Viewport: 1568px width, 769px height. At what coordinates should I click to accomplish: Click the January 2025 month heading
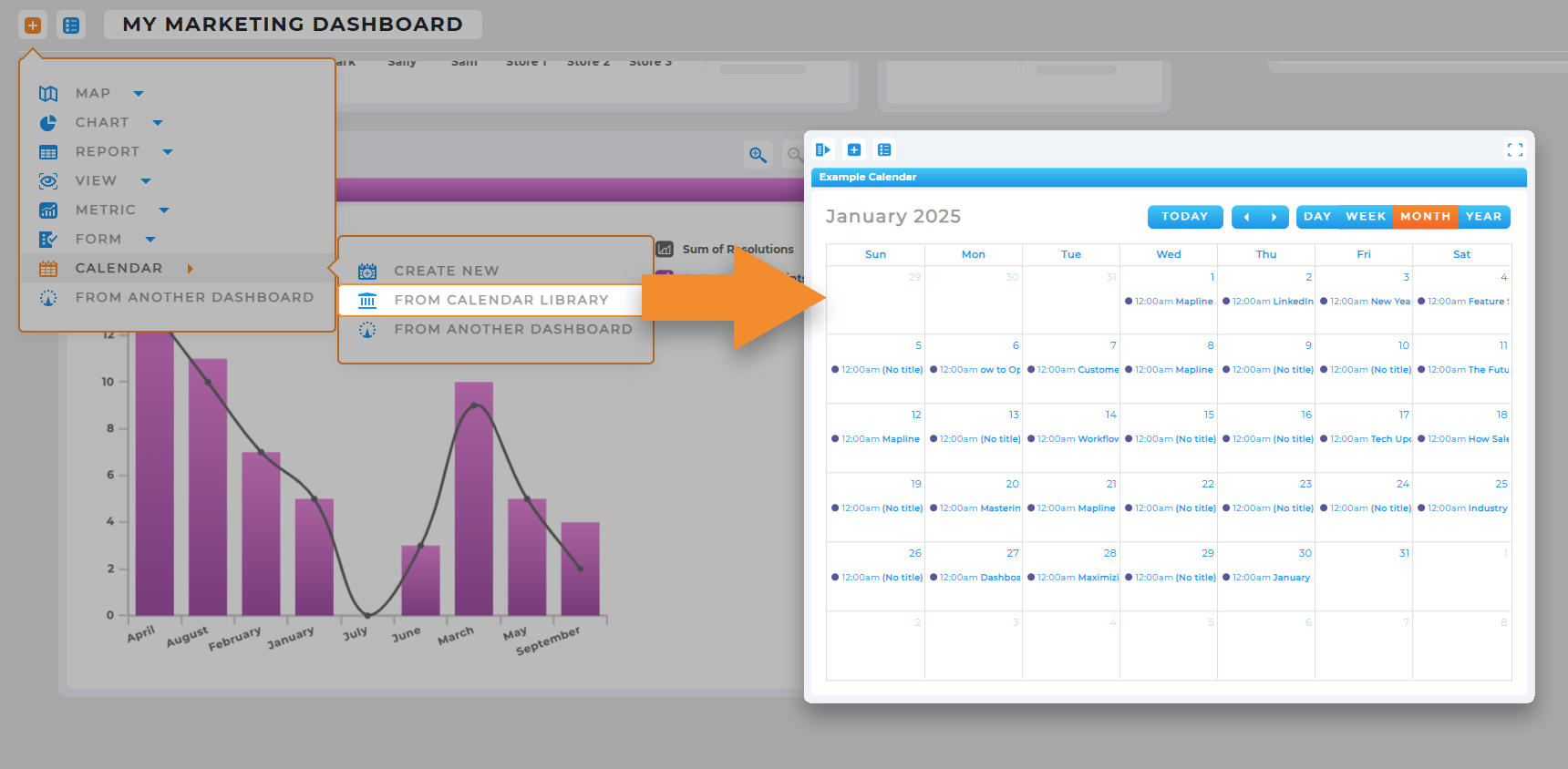click(893, 217)
